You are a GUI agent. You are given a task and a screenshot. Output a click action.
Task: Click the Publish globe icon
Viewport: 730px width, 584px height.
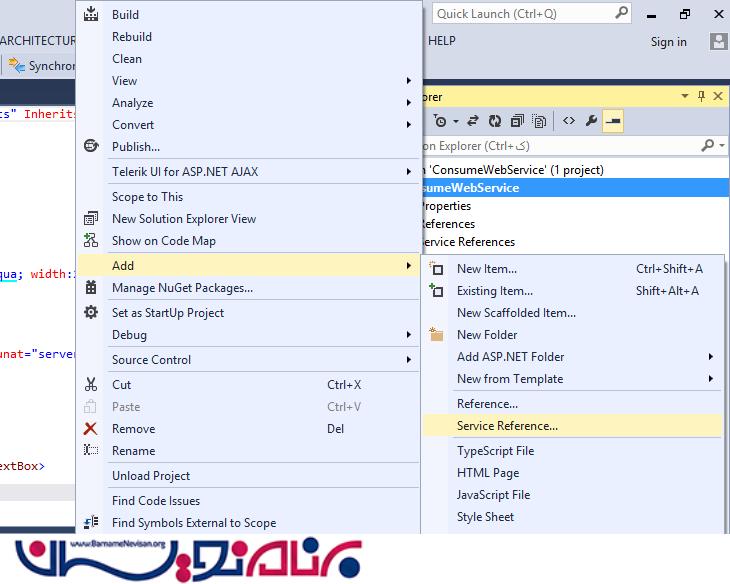pyautogui.click(x=91, y=146)
